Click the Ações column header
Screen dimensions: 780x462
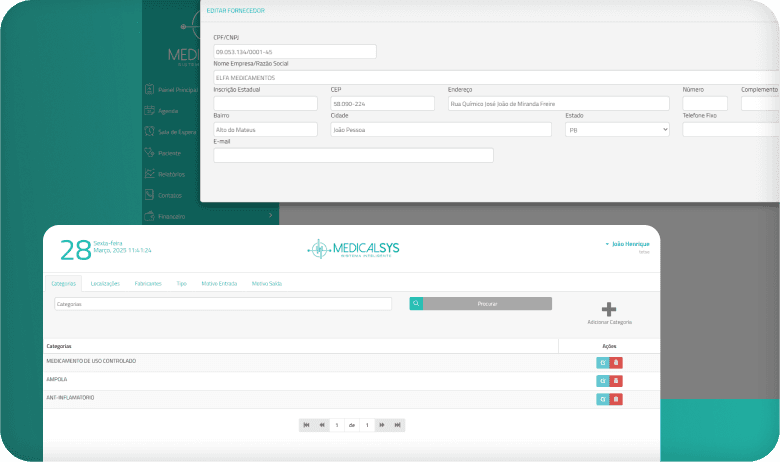click(609, 346)
